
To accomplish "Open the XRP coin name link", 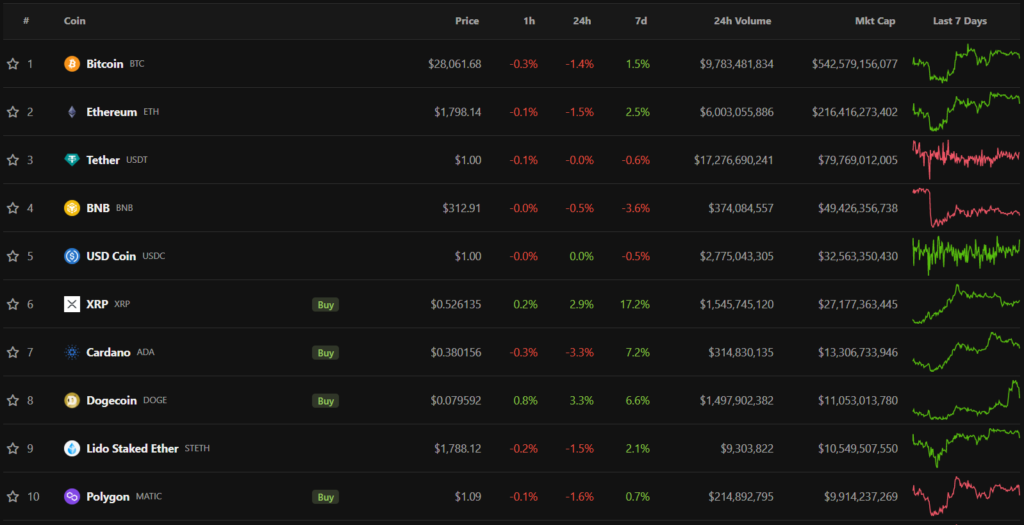I will [97, 304].
